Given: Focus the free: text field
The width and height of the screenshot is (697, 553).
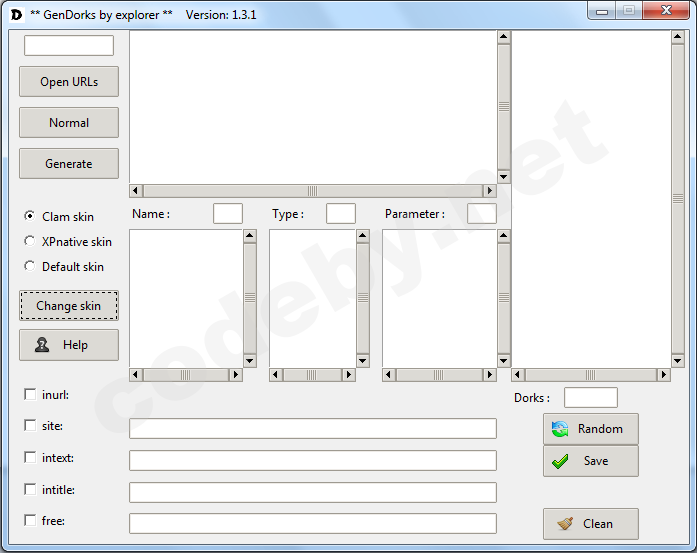Looking at the screenshot, I should [x=313, y=524].
